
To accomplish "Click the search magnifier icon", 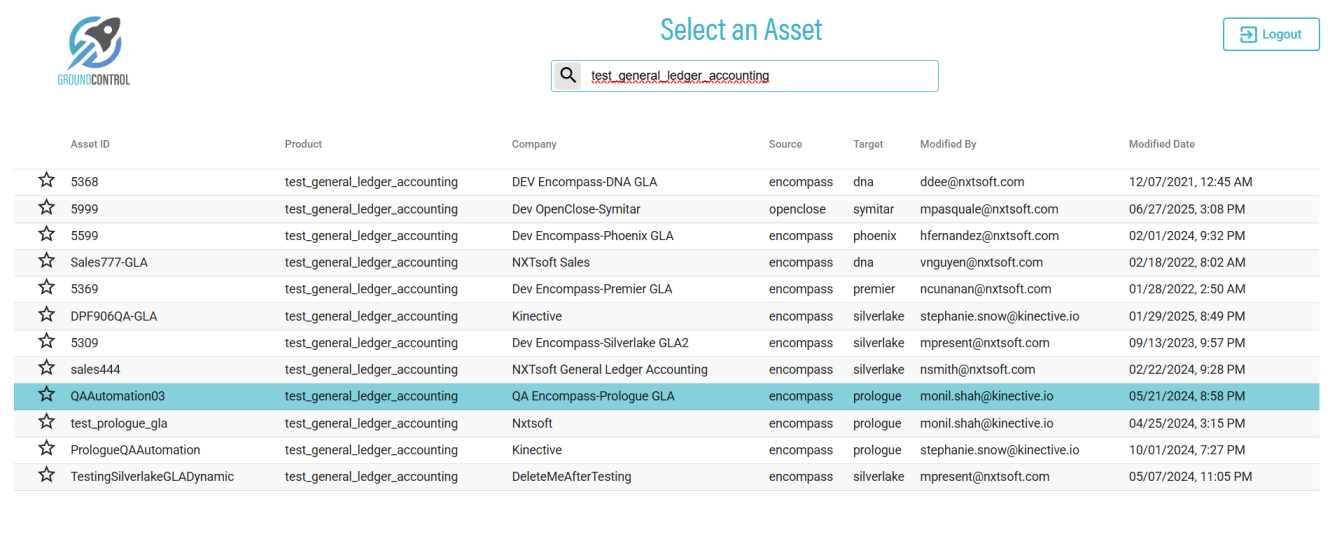I will (x=568, y=75).
